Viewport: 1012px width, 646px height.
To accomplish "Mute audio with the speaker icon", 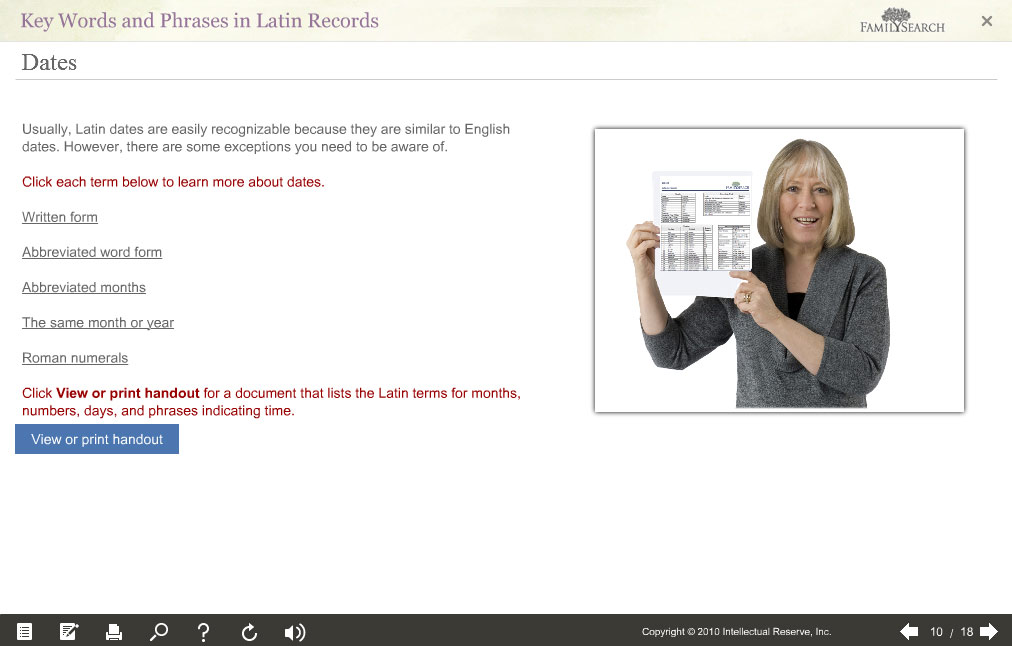I will pyautogui.click(x=294, y=631).
